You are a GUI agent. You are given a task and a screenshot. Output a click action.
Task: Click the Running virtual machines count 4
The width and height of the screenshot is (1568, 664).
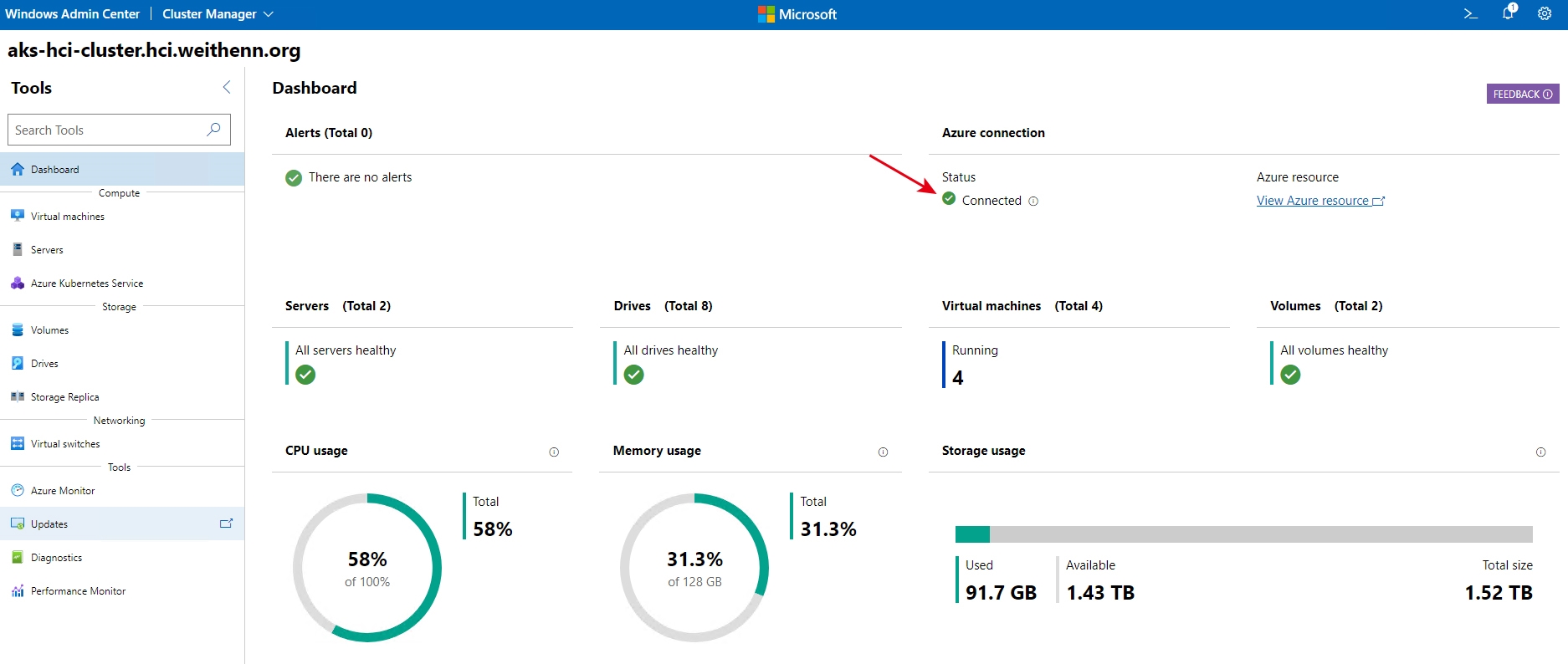[958, 378]
